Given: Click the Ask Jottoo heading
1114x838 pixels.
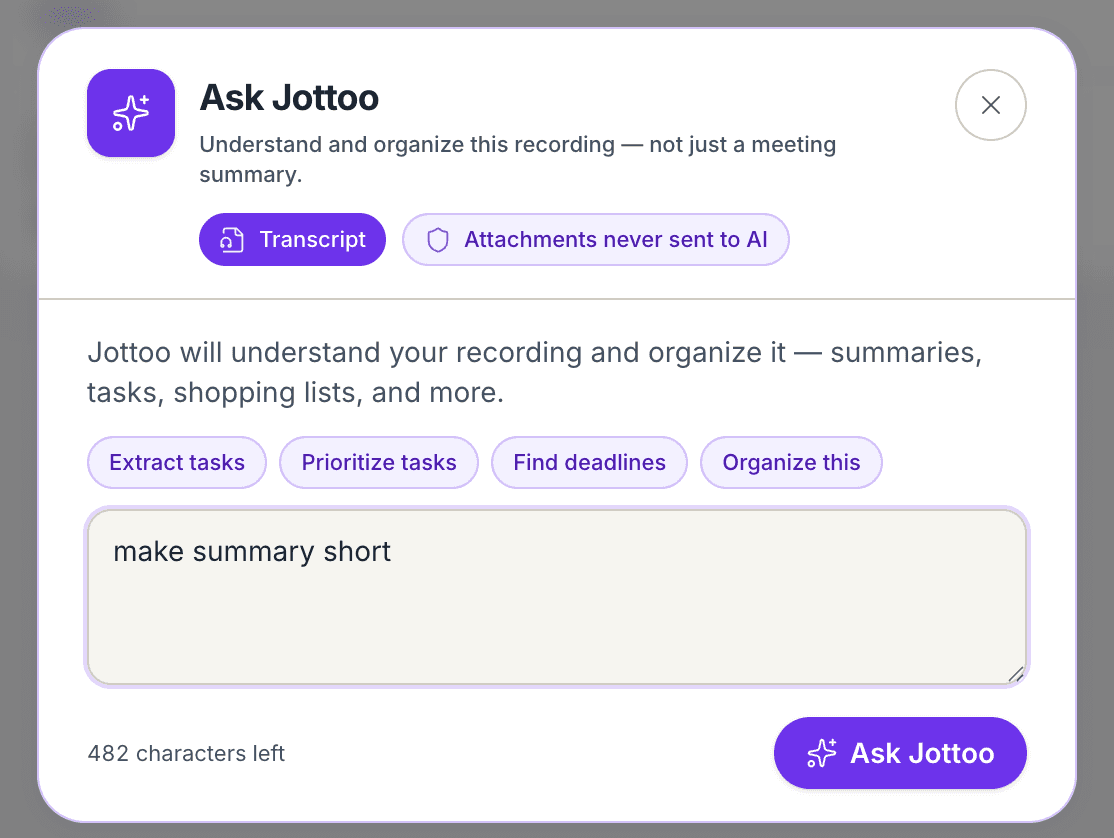Looking at the screenshot, I should pos(289,98).
